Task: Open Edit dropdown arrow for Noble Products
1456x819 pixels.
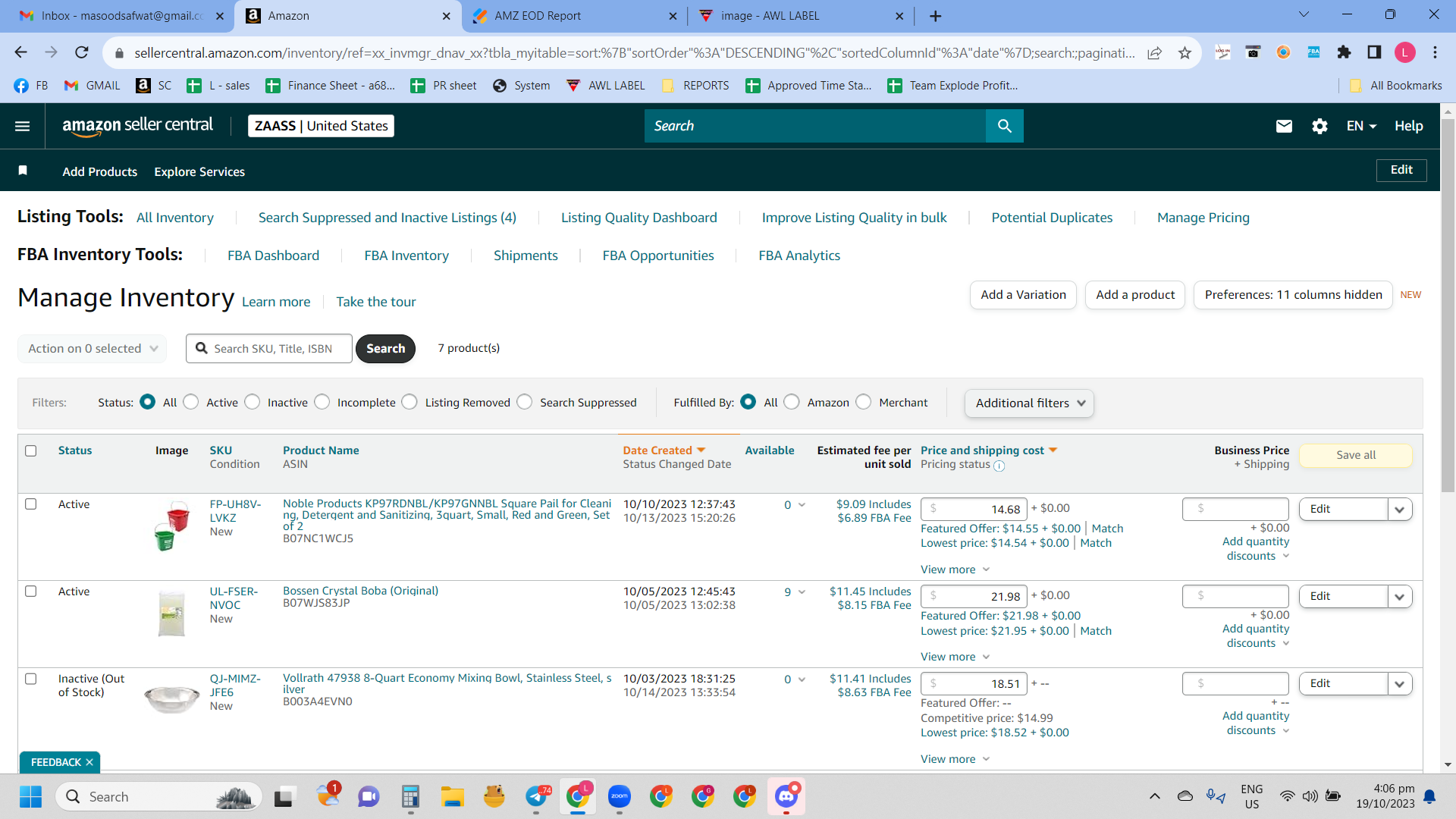Action: 1400,510
